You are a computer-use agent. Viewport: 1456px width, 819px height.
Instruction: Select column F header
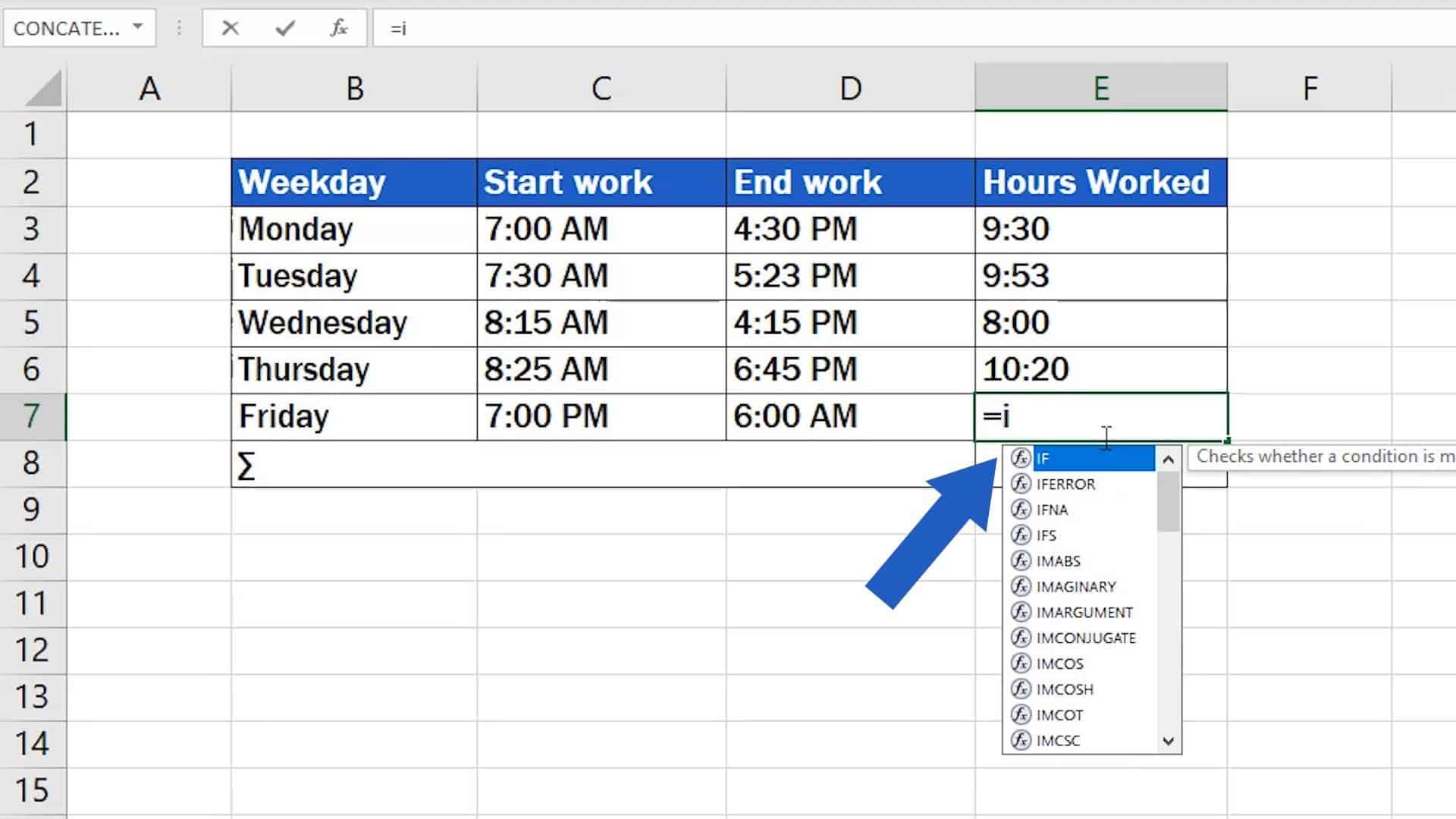(x=1310, y=88)
